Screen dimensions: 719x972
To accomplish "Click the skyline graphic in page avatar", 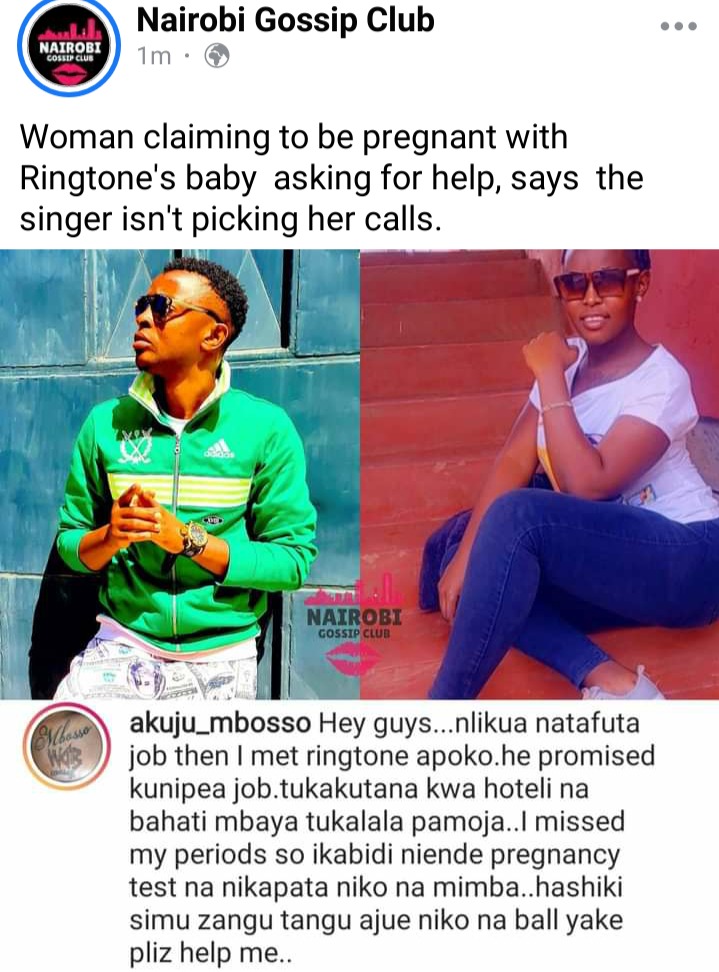I will (69, 31).
